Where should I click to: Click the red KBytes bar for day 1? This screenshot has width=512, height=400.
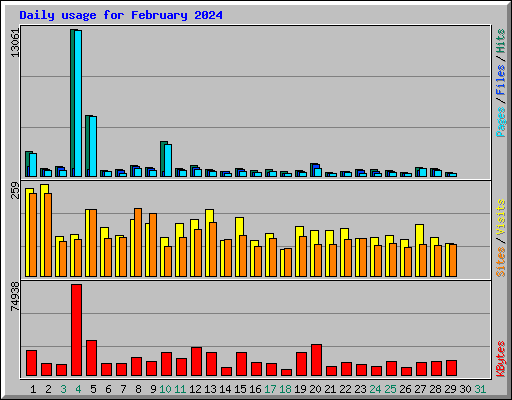pos(31,363)
